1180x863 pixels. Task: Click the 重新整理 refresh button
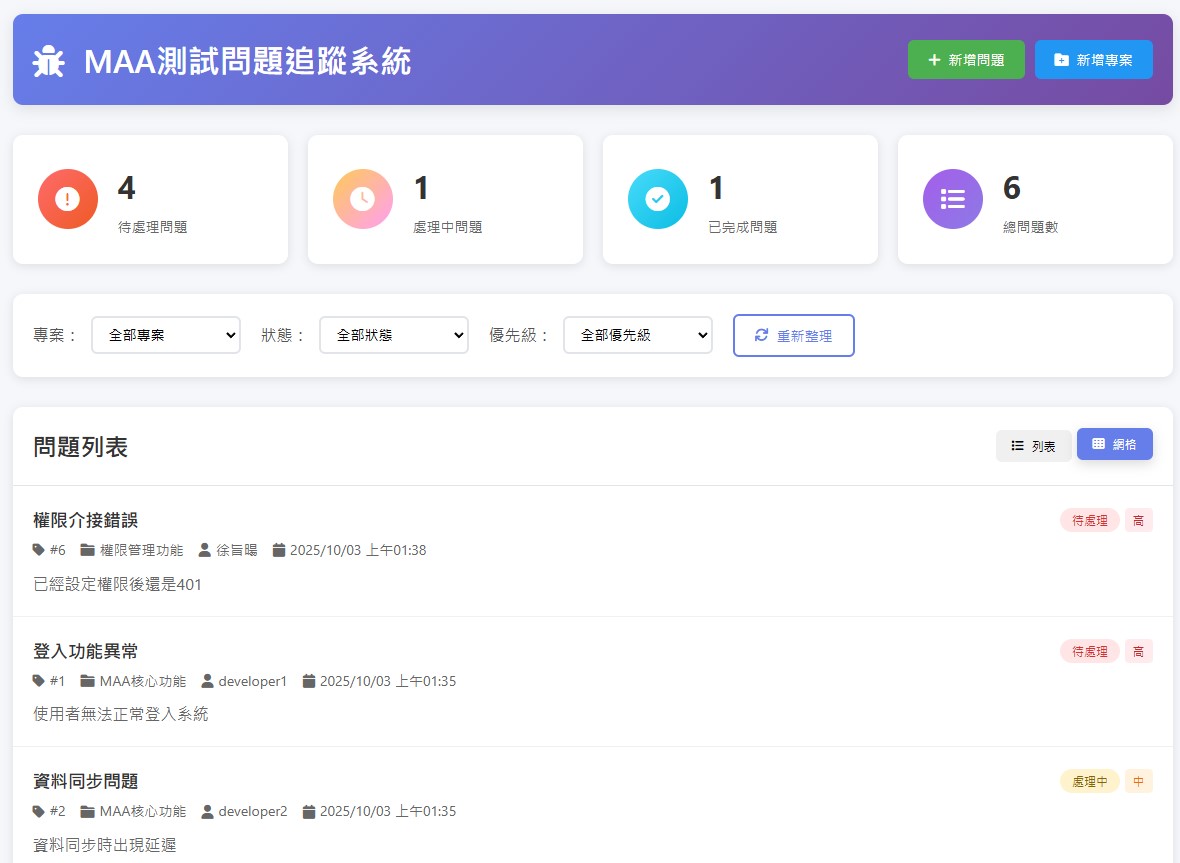coord(794,335)
